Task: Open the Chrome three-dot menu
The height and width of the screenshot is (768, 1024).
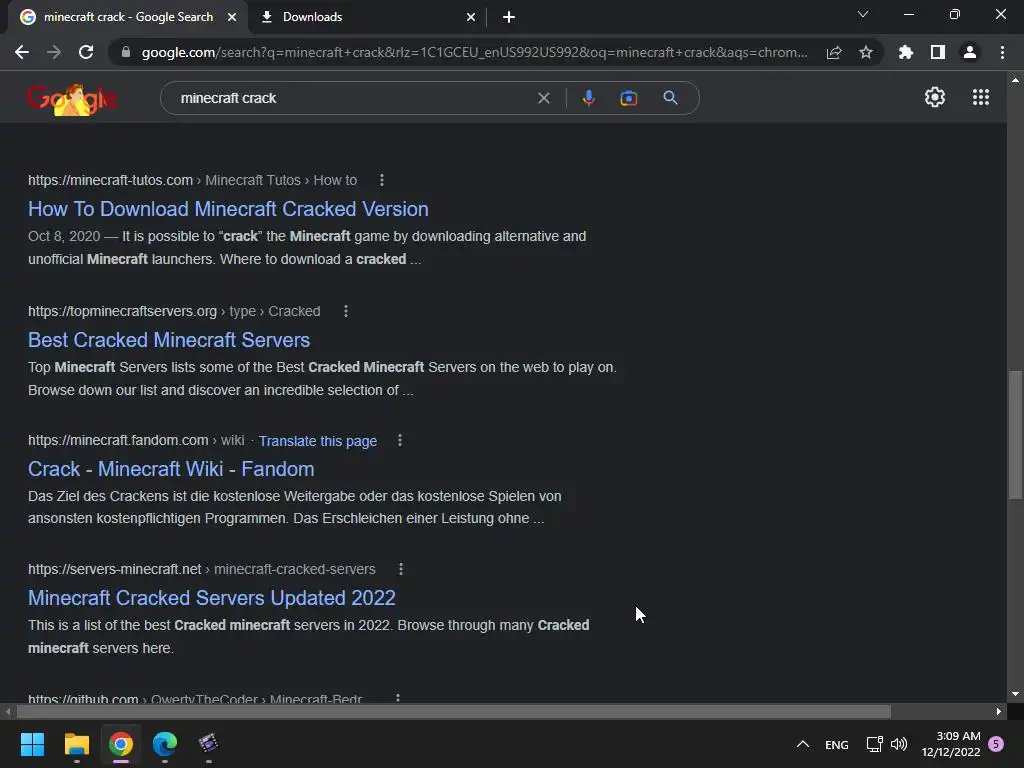Action: point(1002,52)
